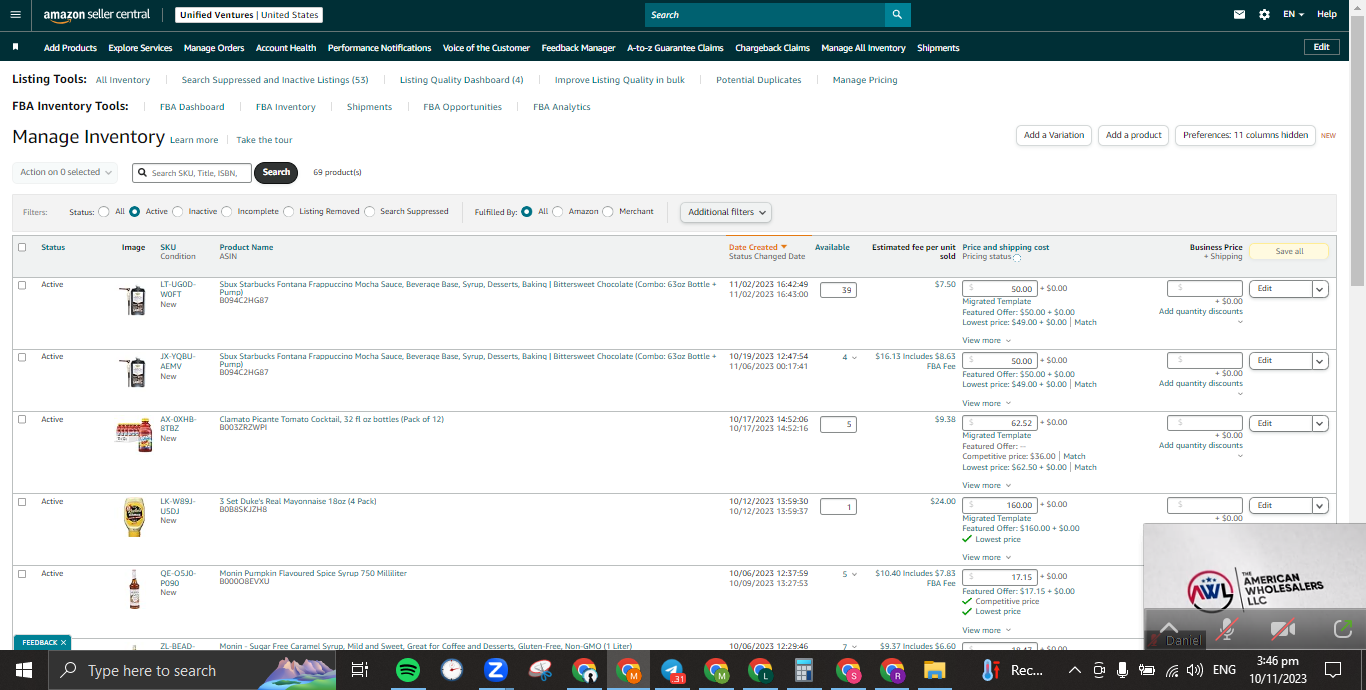The width and height of the screenshot is (1366, 690).
Task: Expand View more for Clamato row
Action: pyautogui.click(x=986, y=485)
